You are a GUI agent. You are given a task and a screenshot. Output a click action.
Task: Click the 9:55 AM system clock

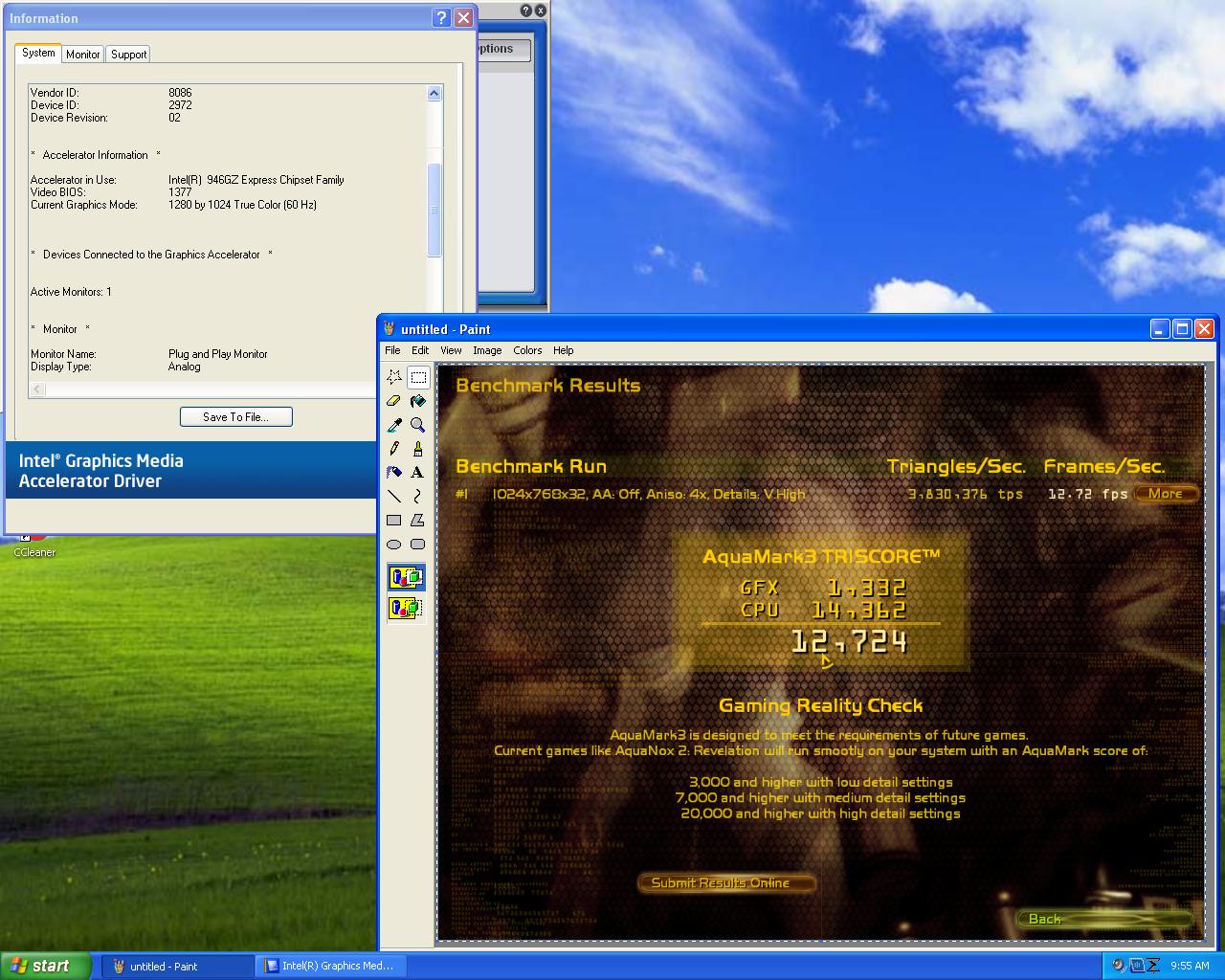pos(1190,967)
